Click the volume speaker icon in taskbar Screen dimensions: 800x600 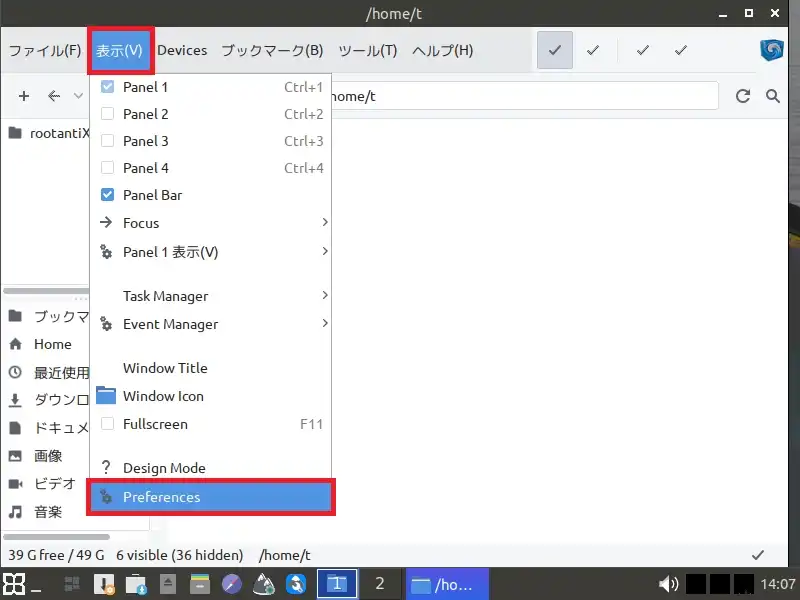[669, 584]
